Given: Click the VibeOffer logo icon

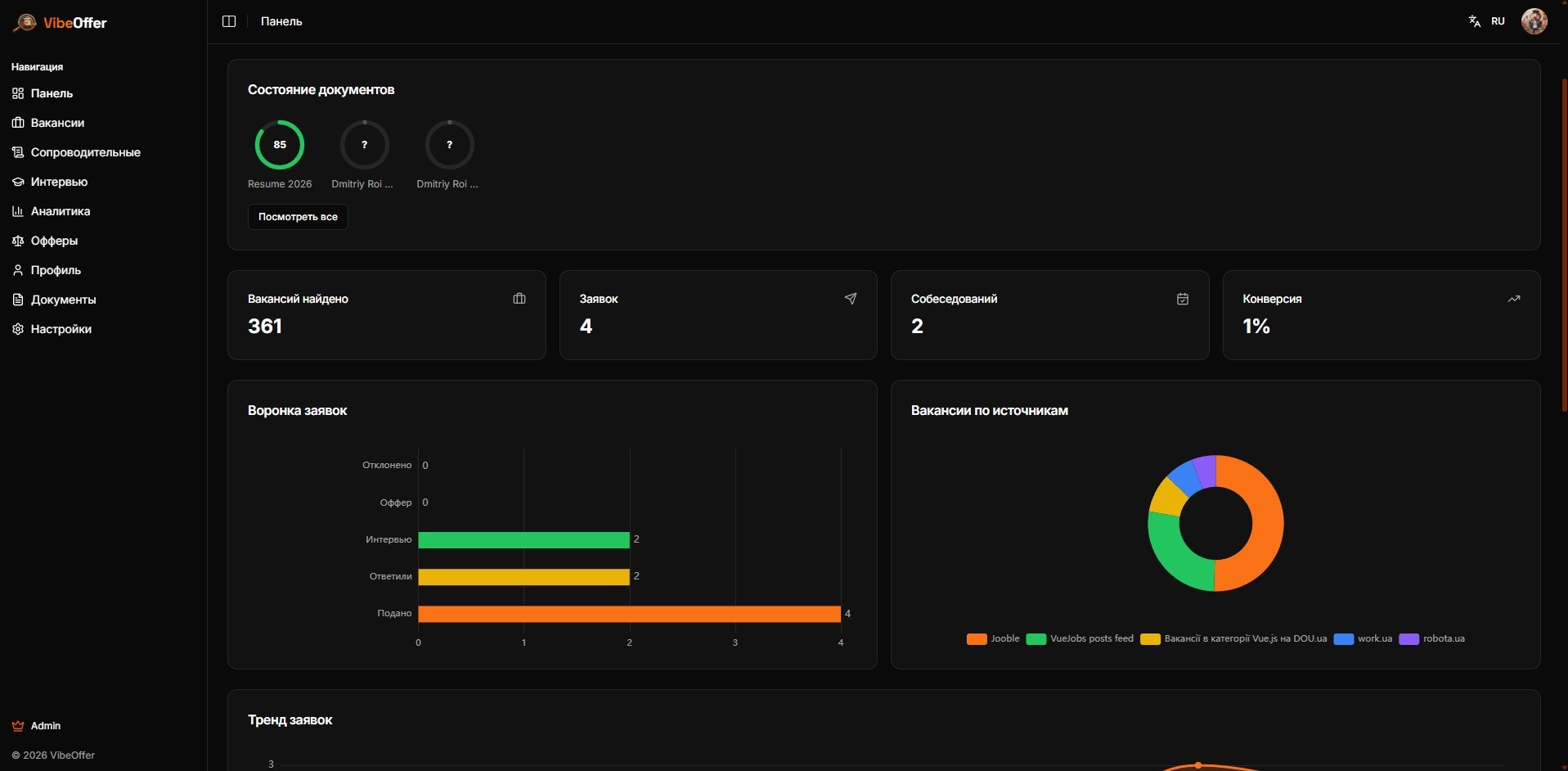Looking at the screenshot, I should pos(25,22).
